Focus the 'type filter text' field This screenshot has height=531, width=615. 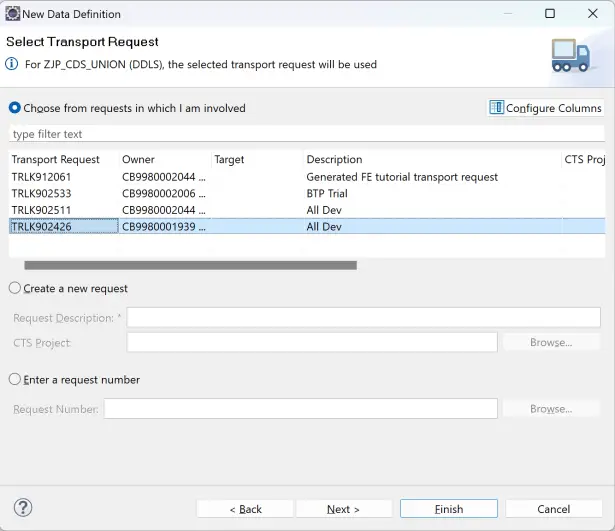306,134
